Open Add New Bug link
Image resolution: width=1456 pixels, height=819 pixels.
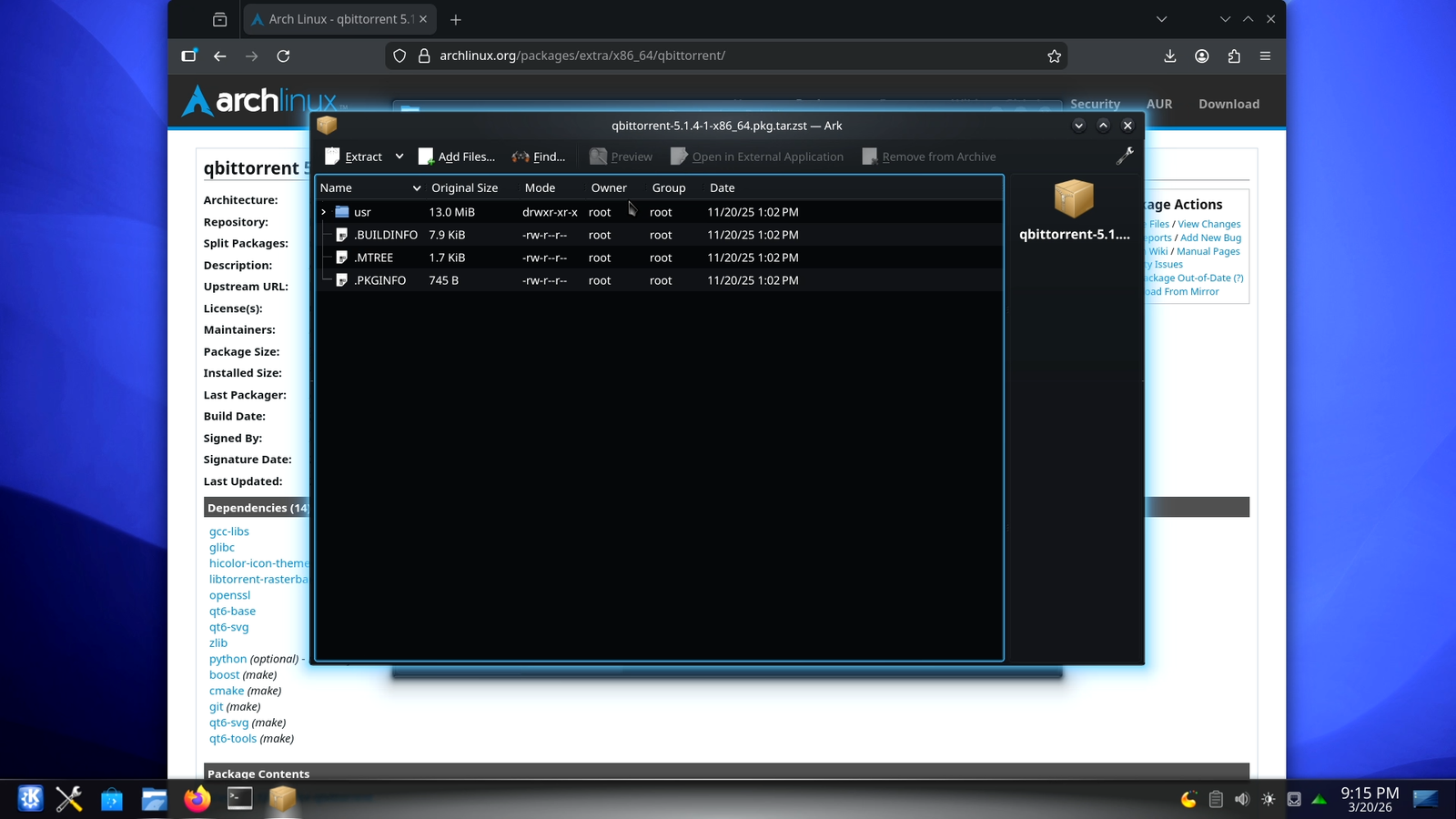1210,238
